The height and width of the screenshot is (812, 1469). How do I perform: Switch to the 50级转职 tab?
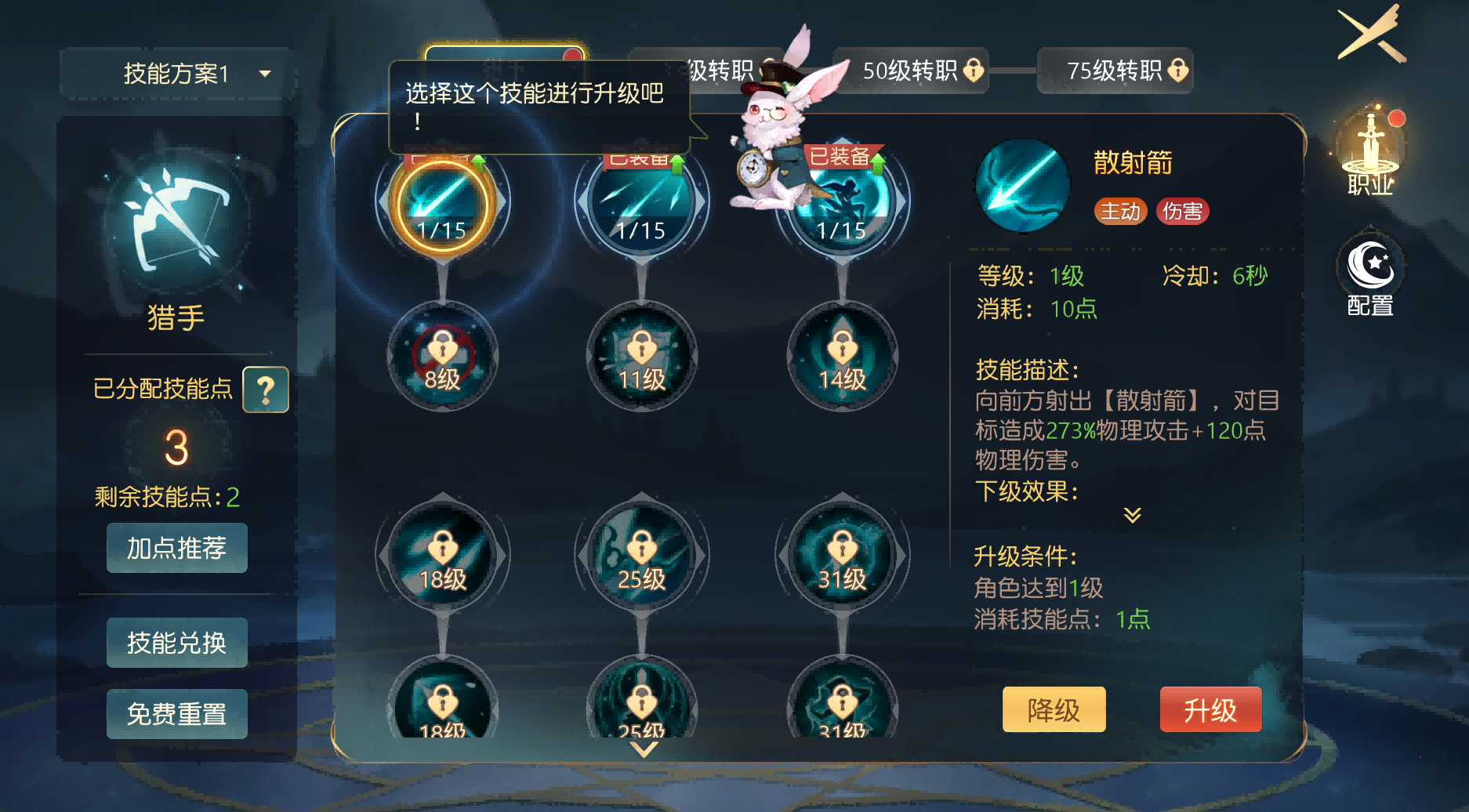911,71
